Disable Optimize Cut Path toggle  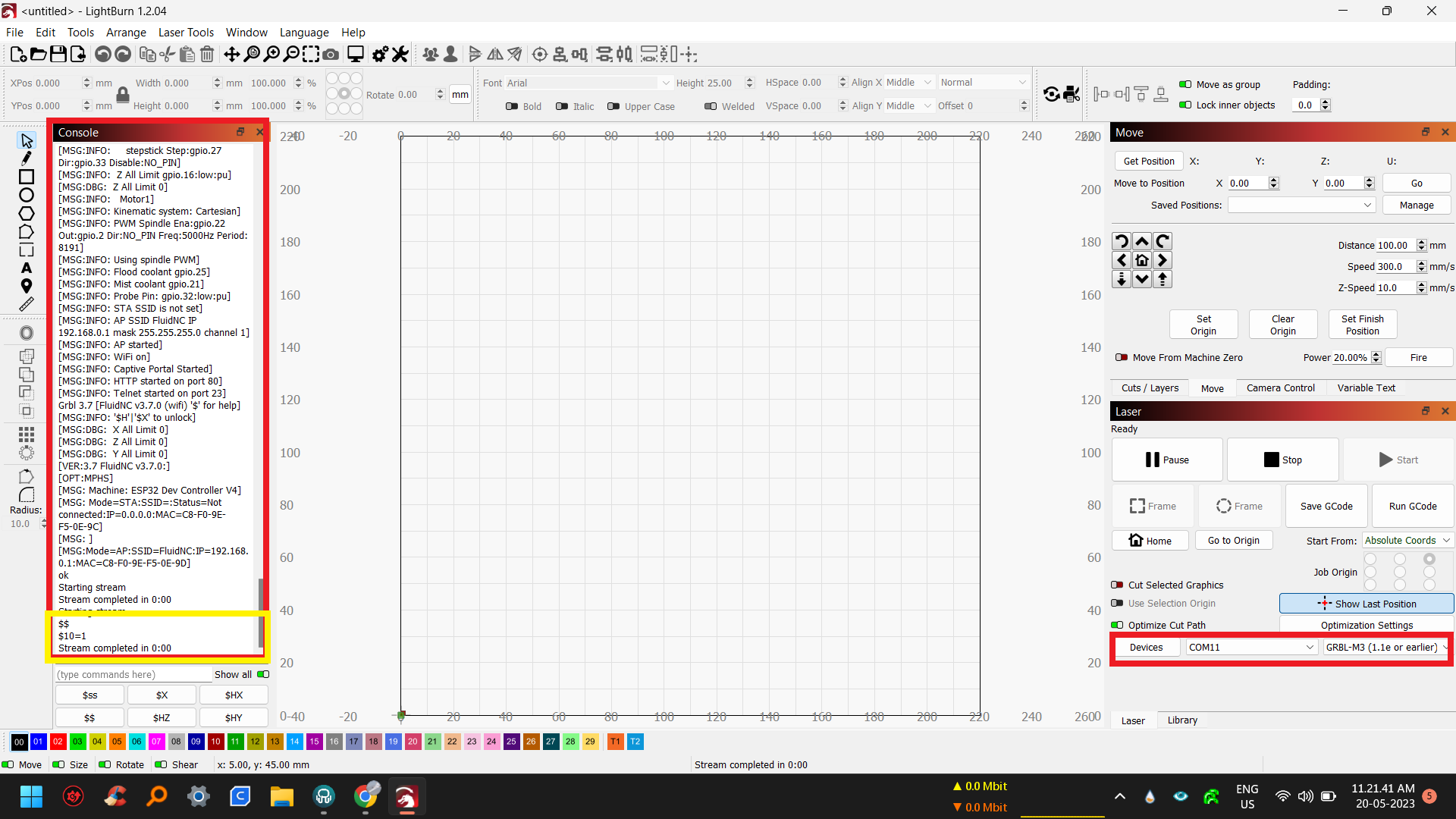point(1117,626)
